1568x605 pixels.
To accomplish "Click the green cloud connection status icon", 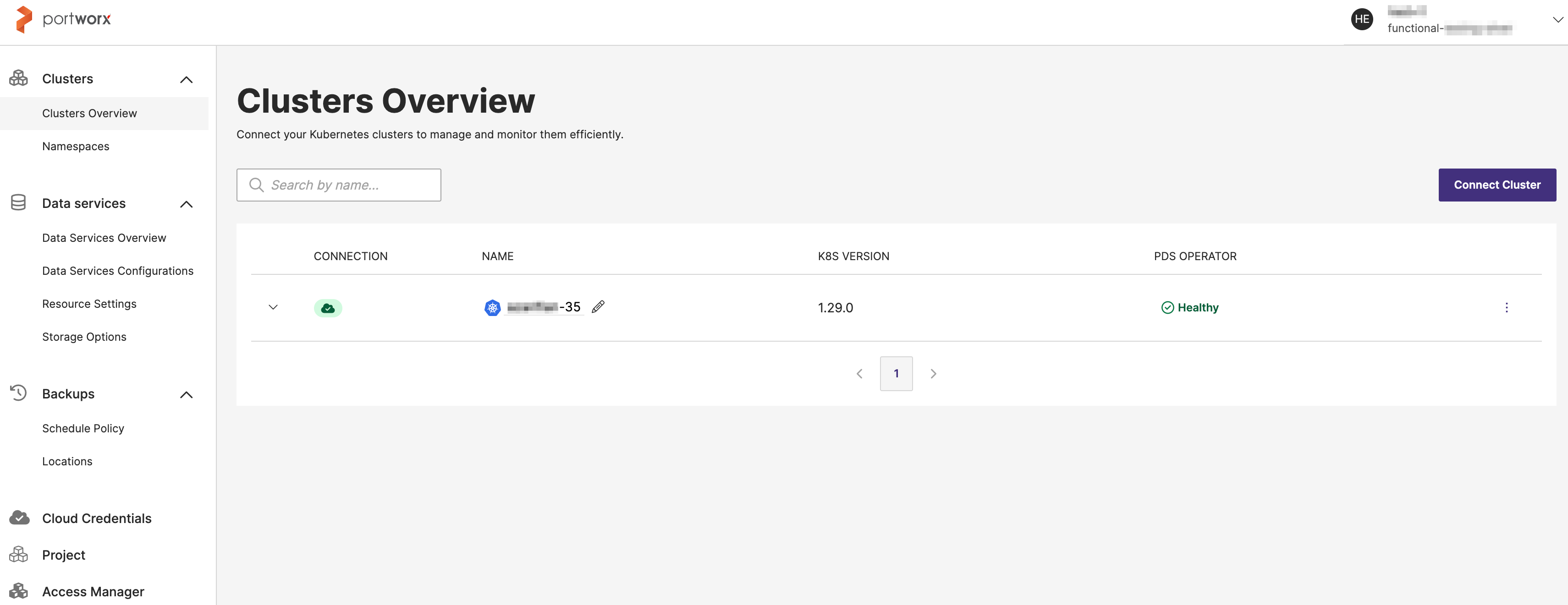I will 327,308.
